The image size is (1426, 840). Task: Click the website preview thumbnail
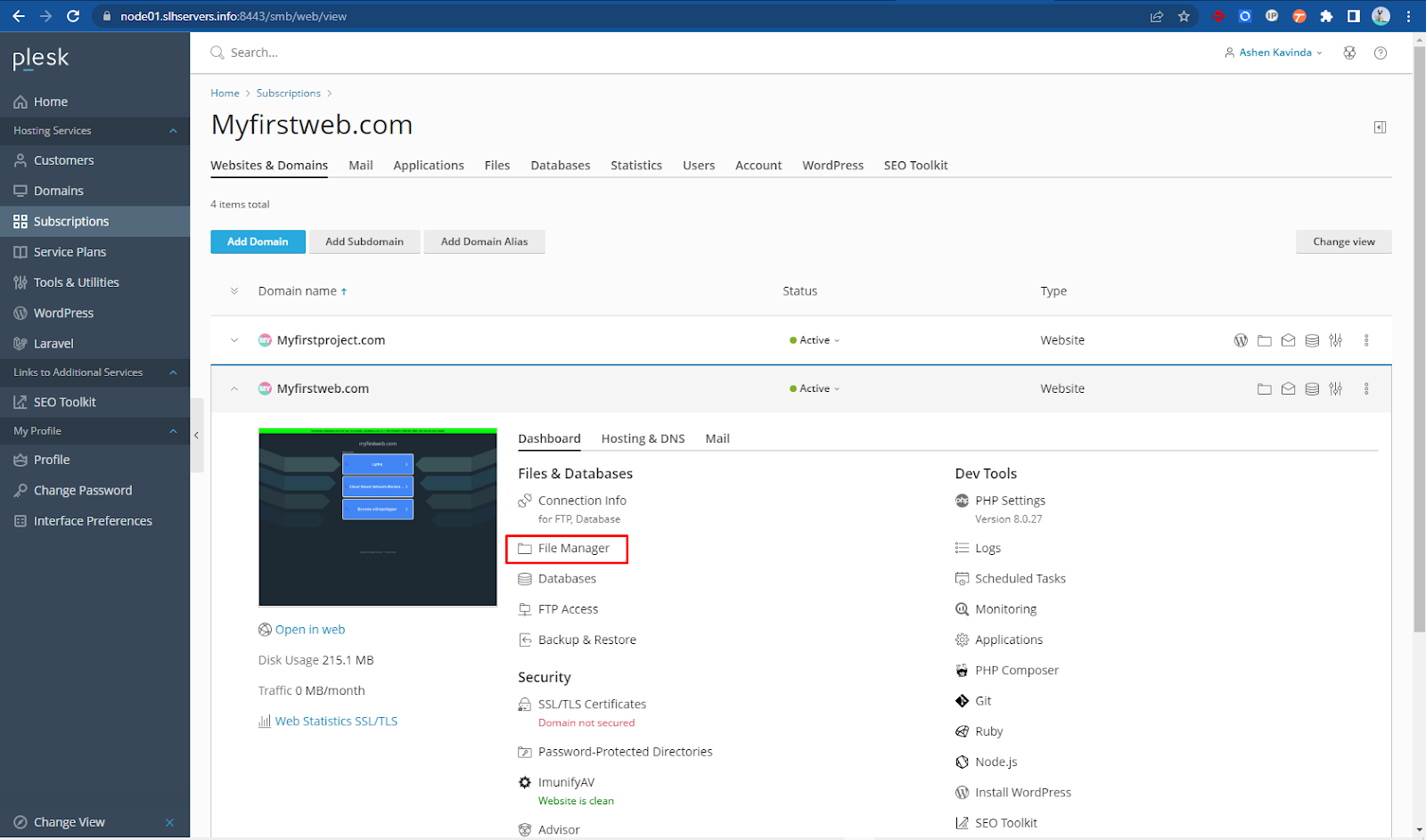tap(377, 518)
